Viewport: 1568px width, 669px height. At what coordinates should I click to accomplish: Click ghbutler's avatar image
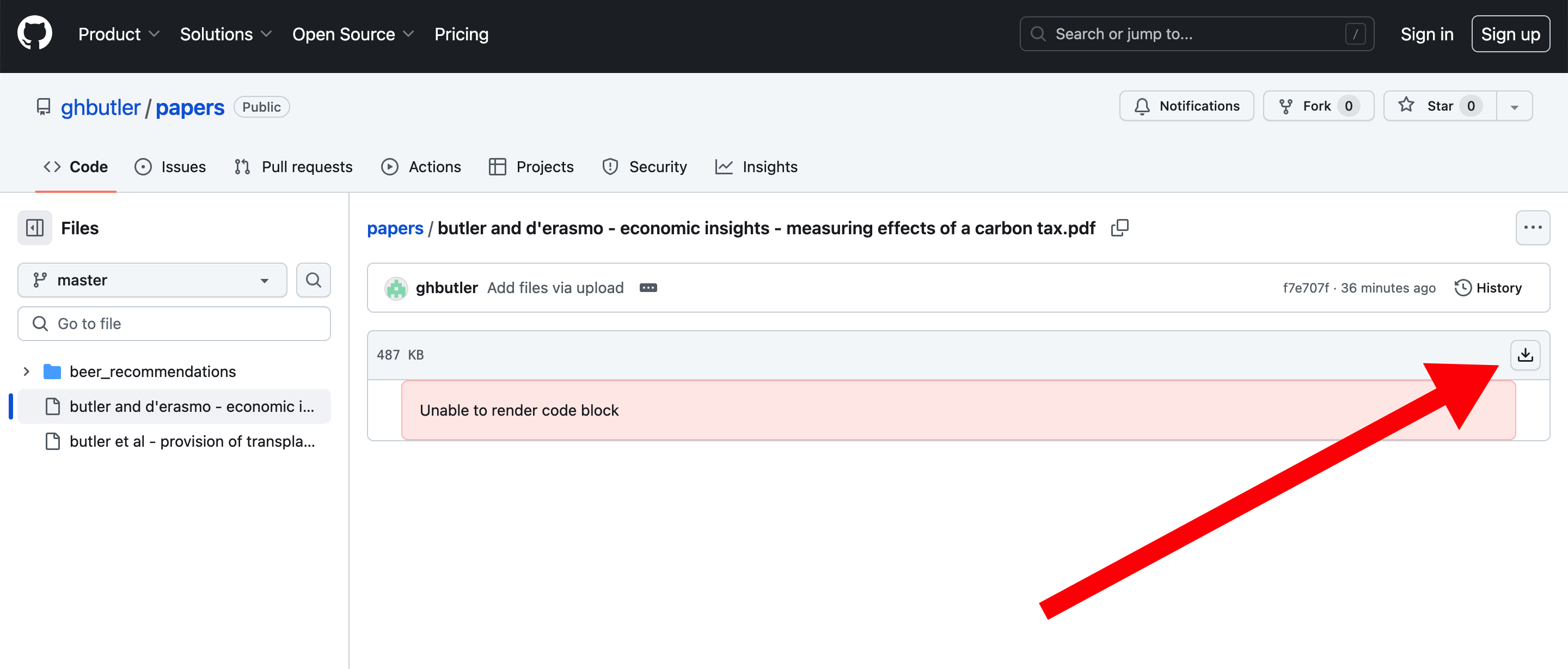396,288
